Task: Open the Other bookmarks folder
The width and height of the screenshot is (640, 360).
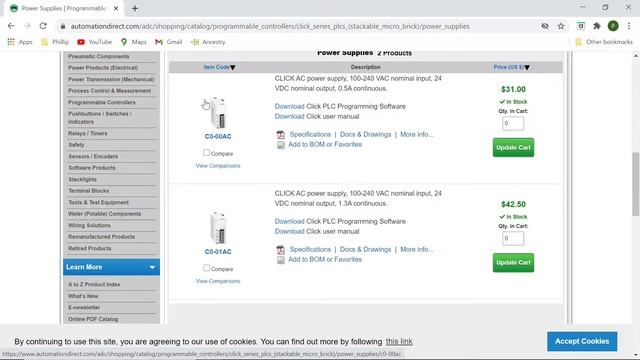Action: pyautogui.click(x=604, y=42)
